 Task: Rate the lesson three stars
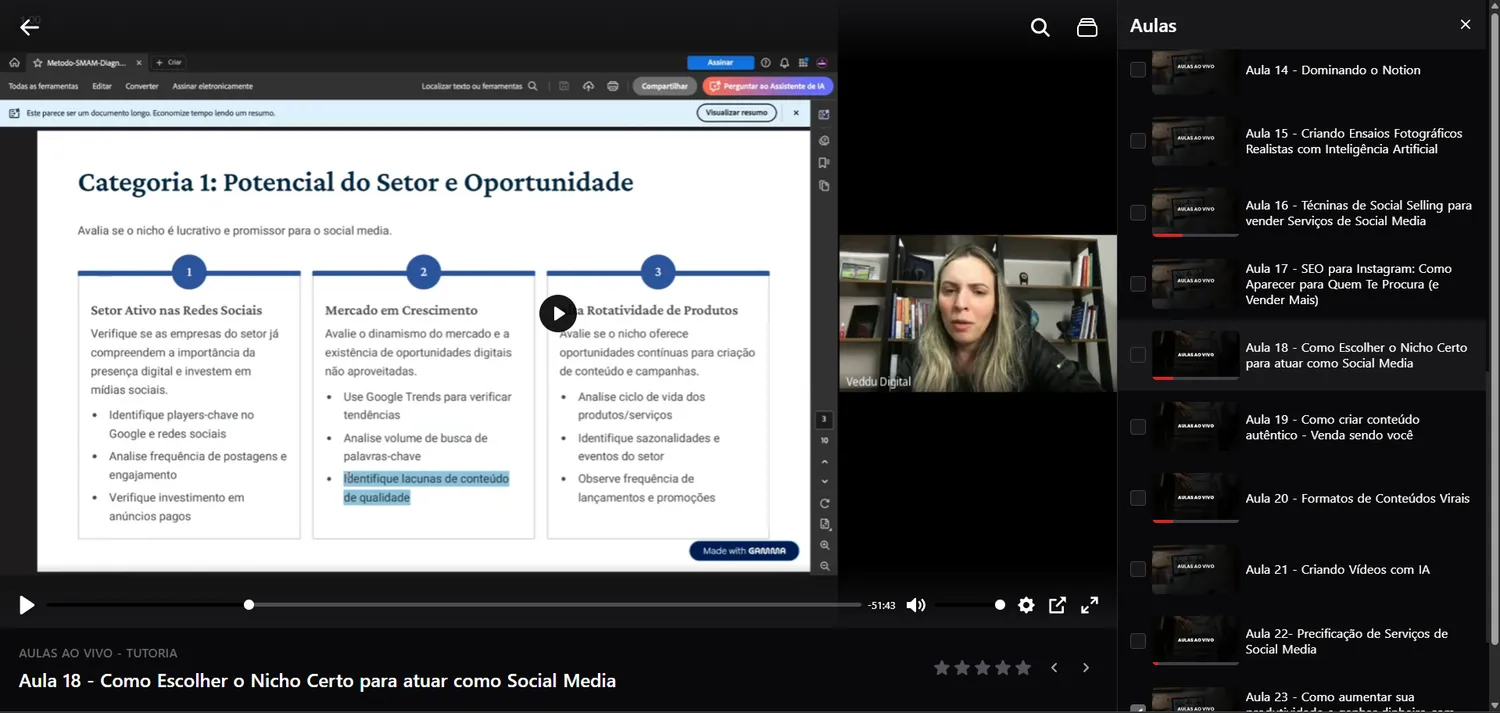(x=982, y=668)
